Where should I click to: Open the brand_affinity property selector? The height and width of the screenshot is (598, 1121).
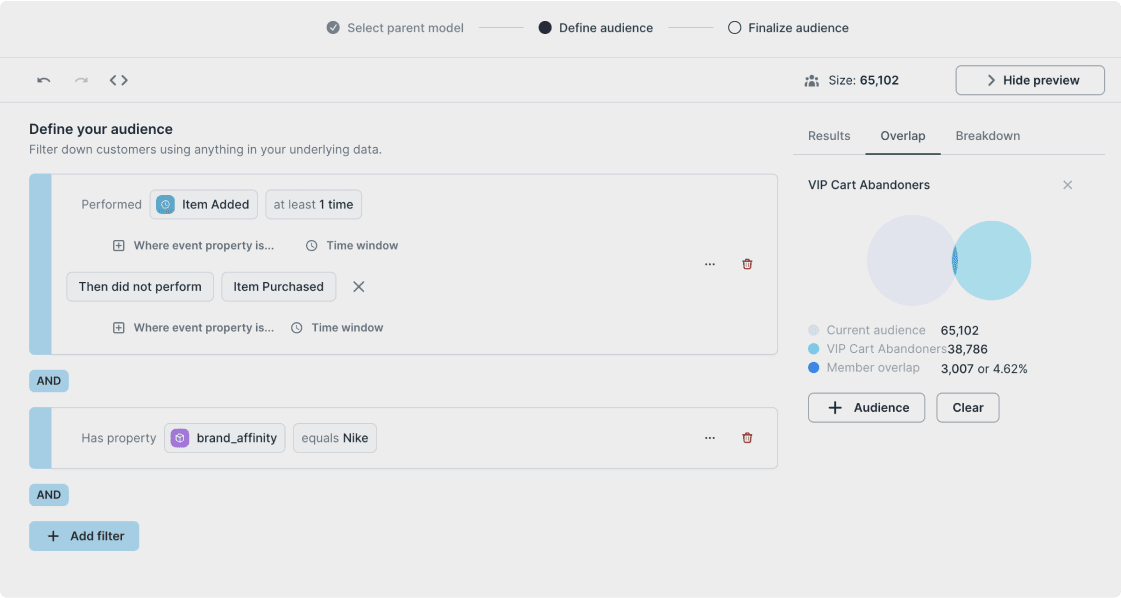(x=224, y=438)
